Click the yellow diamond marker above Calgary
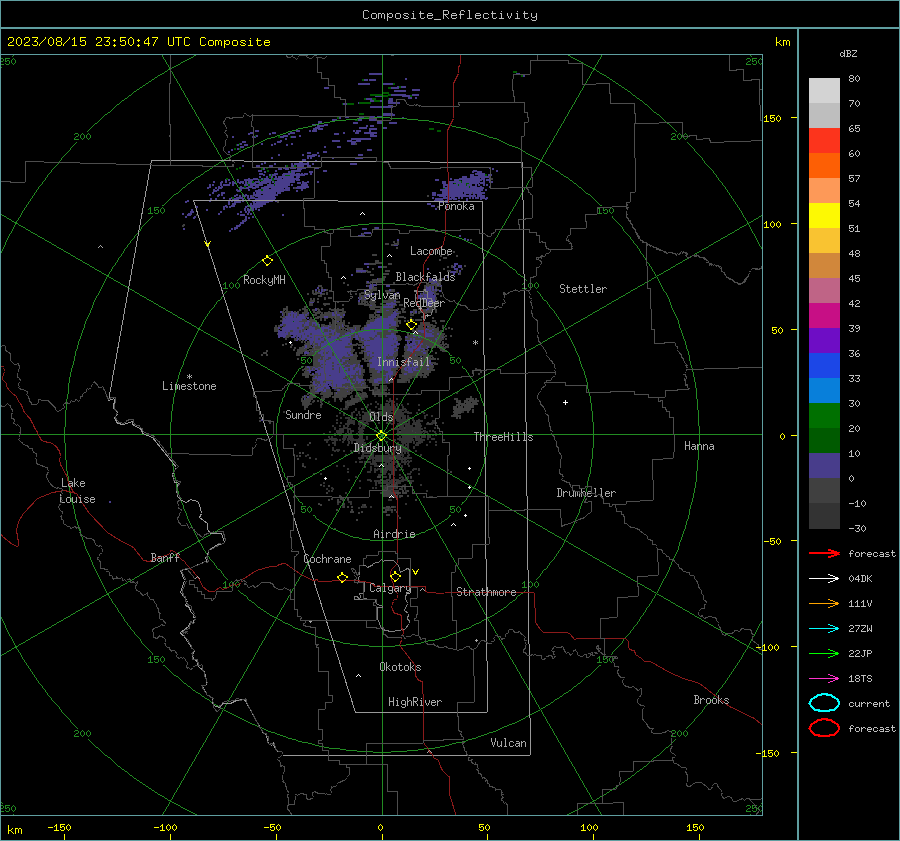900x841 pixels. (x=395, y=576)
